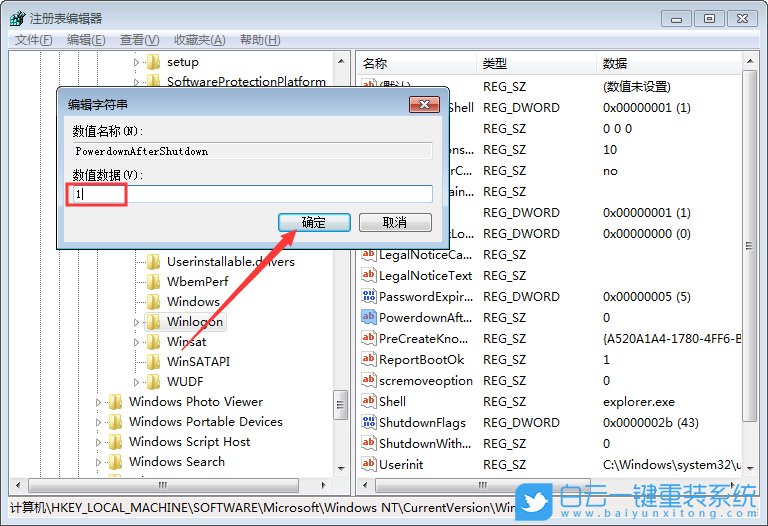Select the WinSATAPI key

[198, 362]
